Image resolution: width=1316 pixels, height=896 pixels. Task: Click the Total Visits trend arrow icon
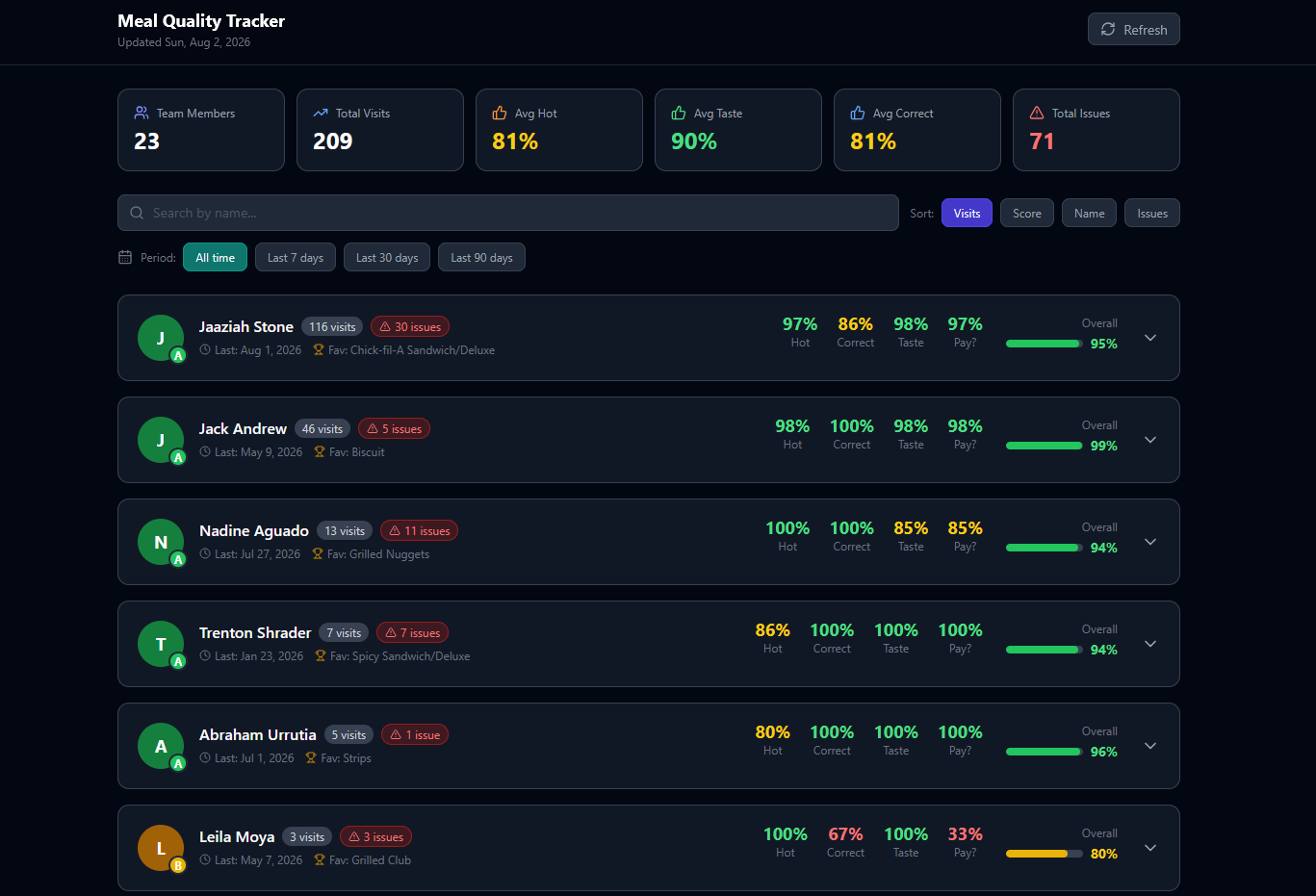[321, 113]
